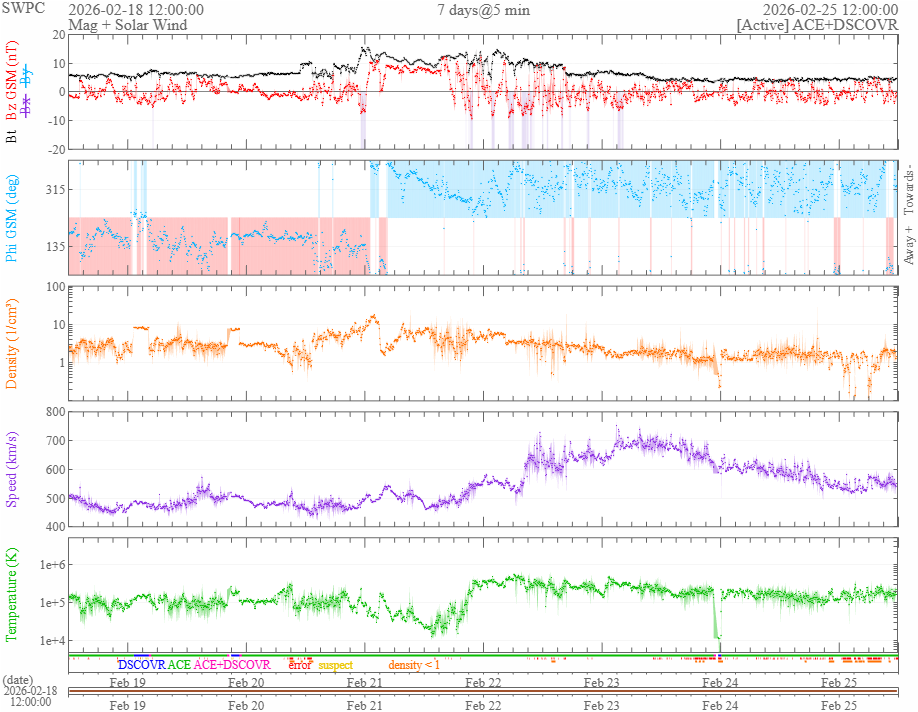This screenshot has height=712, width=918.
Task: Click the 1e+5 tick on the Temperature axis
Action: point(53,603)
